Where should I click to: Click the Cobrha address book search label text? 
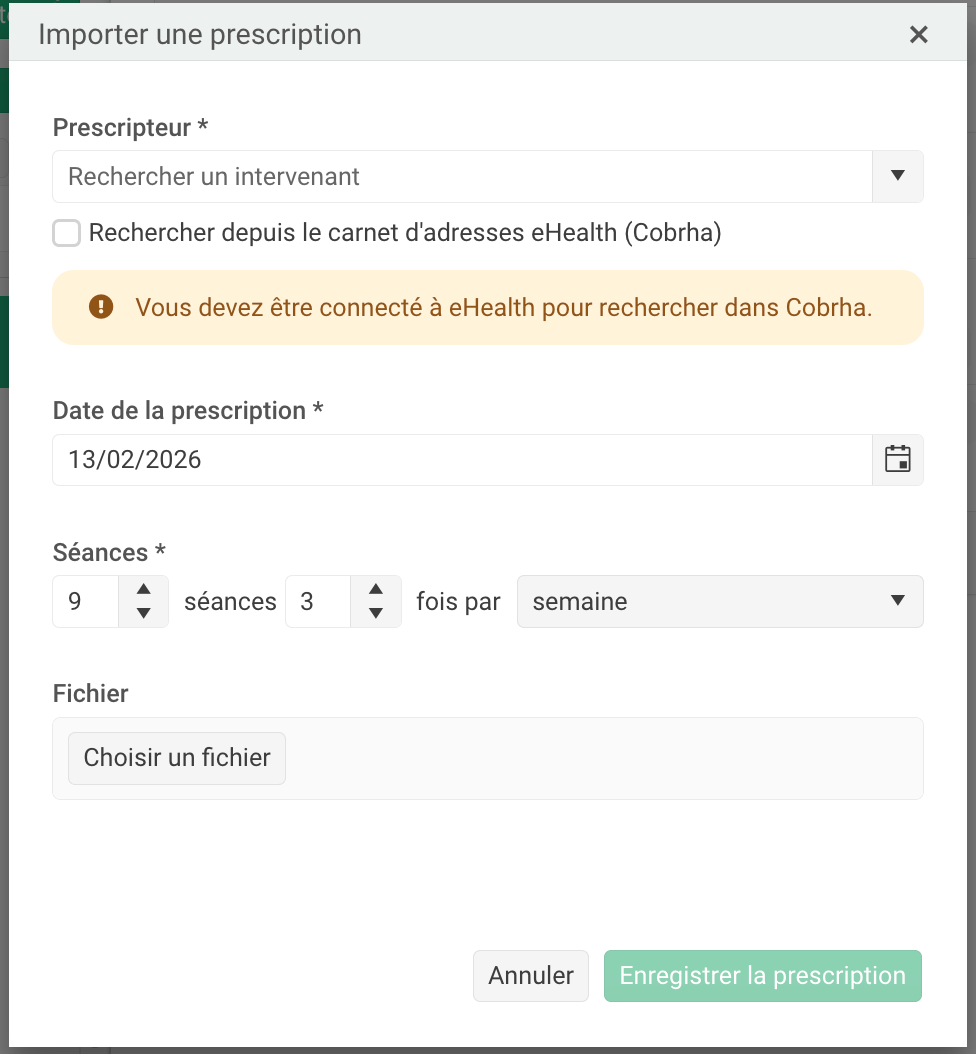pos(405,233)
